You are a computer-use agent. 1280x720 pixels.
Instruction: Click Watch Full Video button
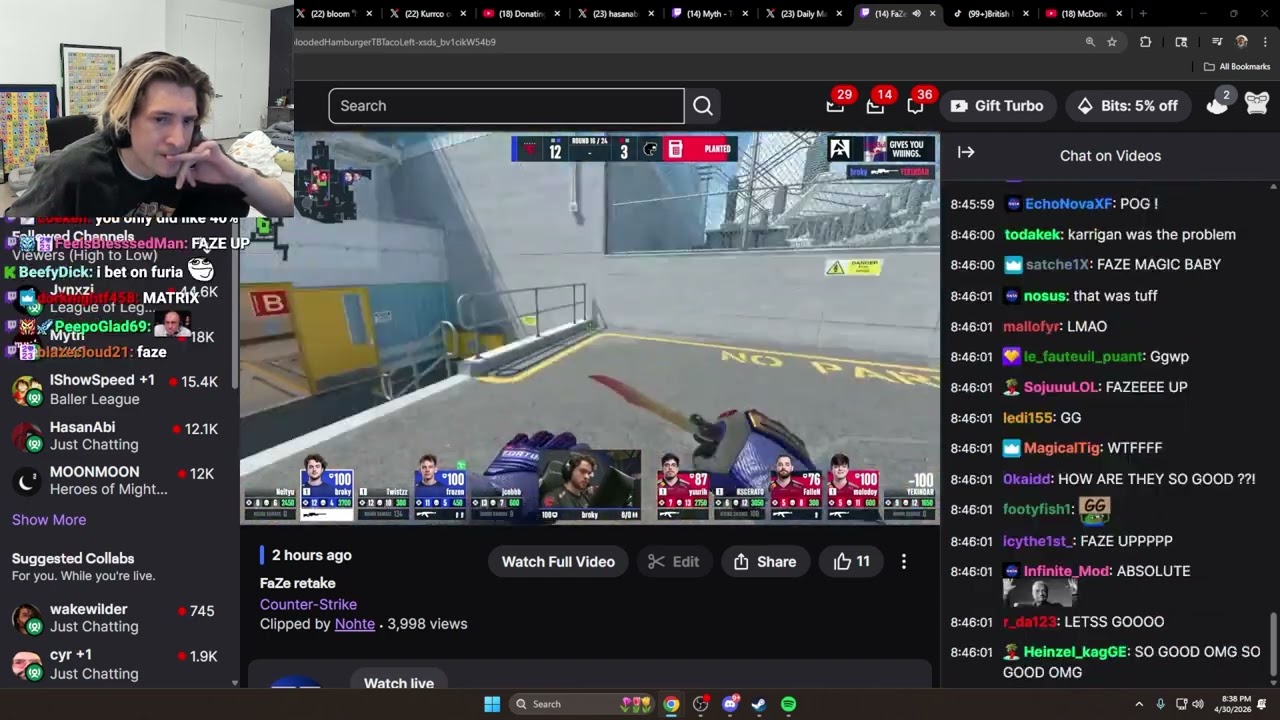point(558,562)
